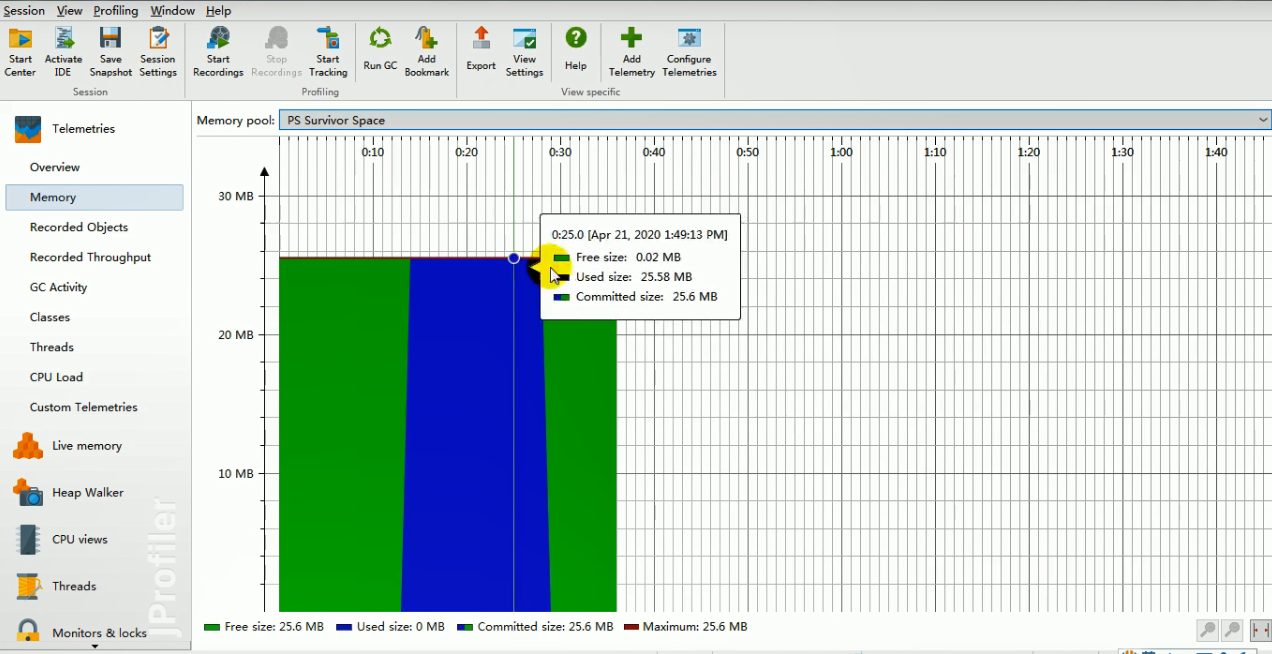
Task: Trigger garbage collection with Run GC
Action: point(379,48)
